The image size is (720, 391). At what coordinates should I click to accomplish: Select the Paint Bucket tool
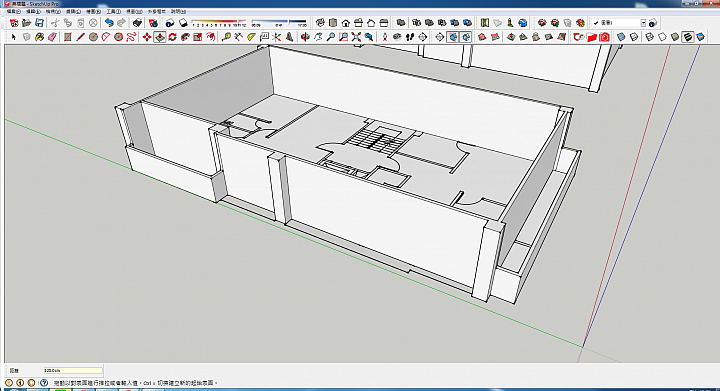click(x=39, y=37)
